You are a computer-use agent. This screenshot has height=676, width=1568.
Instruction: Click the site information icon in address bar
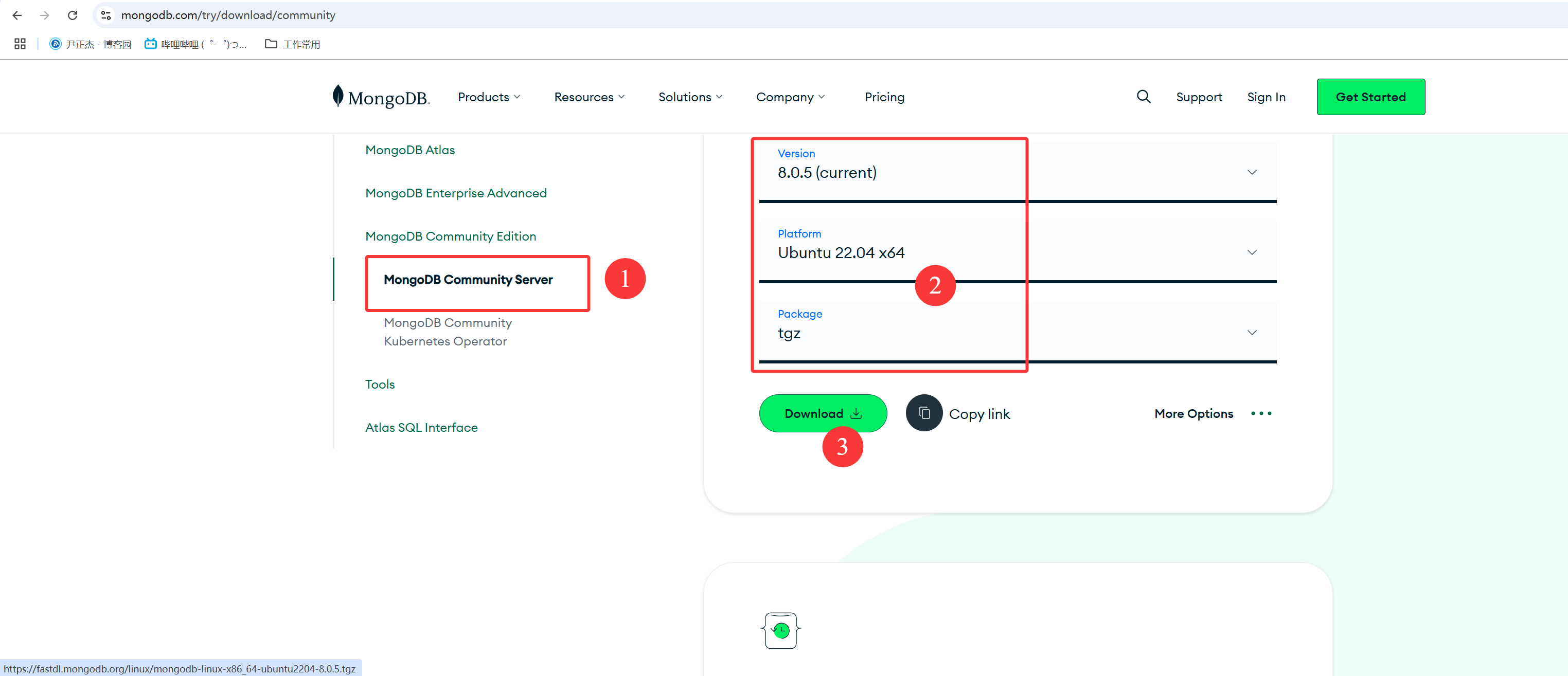[x=106, y=15]
